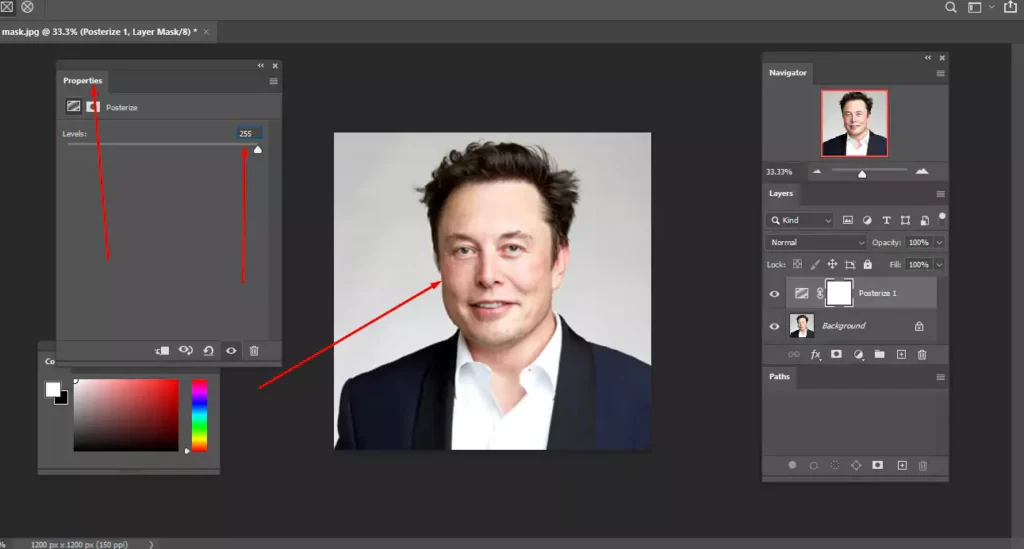Toggle lock artboard nesting
Viewport: 1024px width, 549px height.
(x=850, y=264)
